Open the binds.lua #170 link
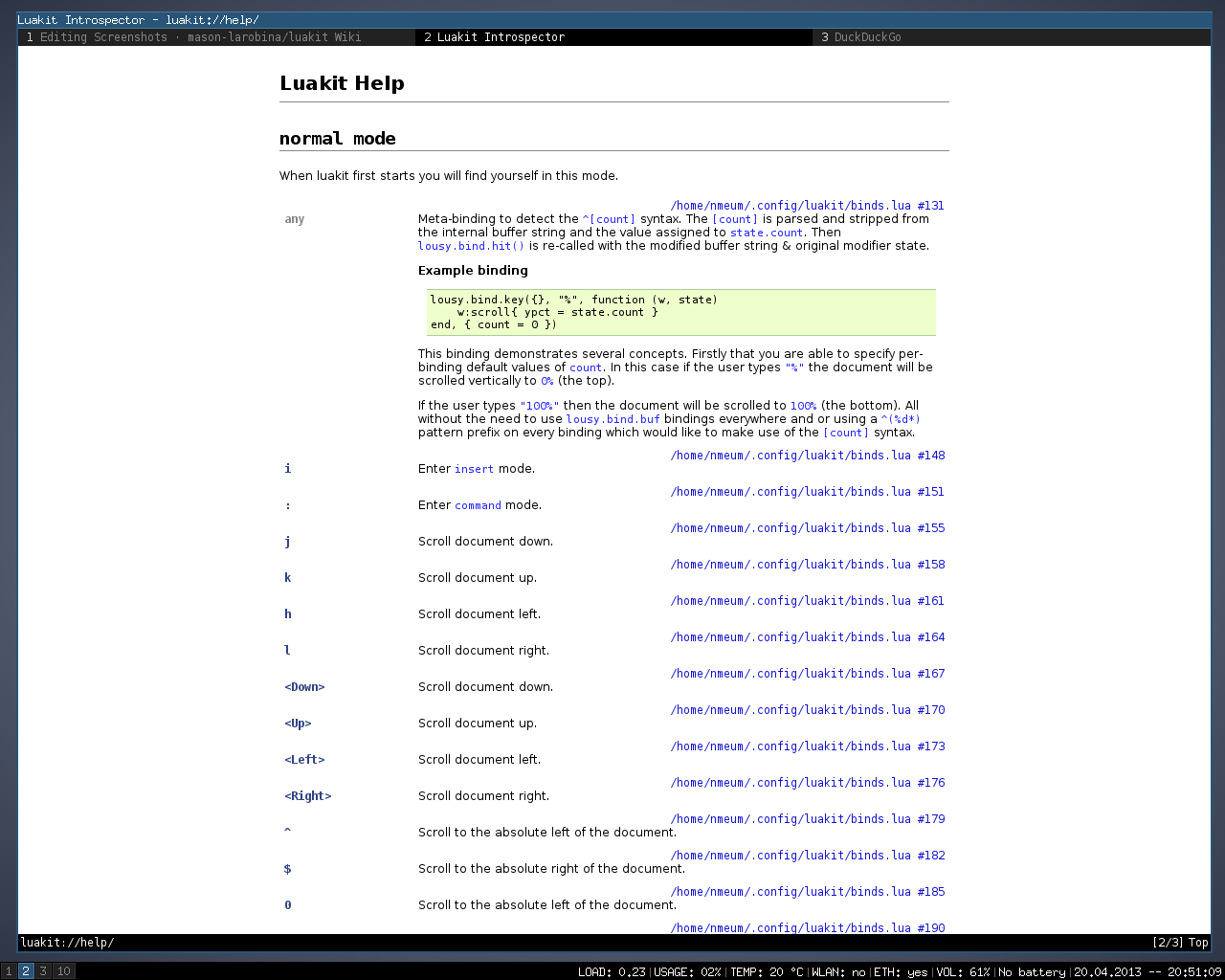Image resolution: width=1225 pixels, height=980 pixels. click(x=807, y=710)
